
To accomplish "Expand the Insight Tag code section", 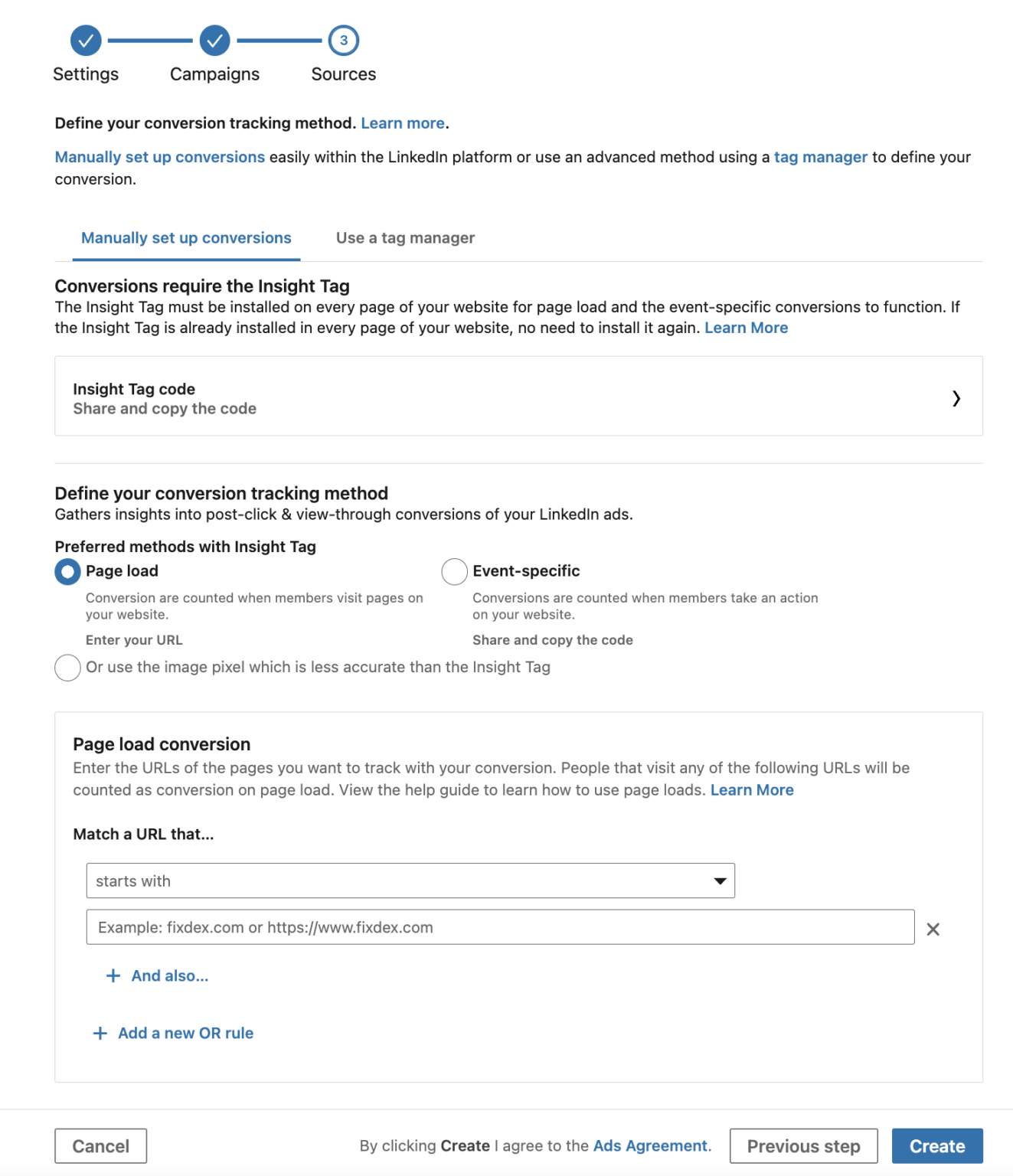I will (518, 398).
